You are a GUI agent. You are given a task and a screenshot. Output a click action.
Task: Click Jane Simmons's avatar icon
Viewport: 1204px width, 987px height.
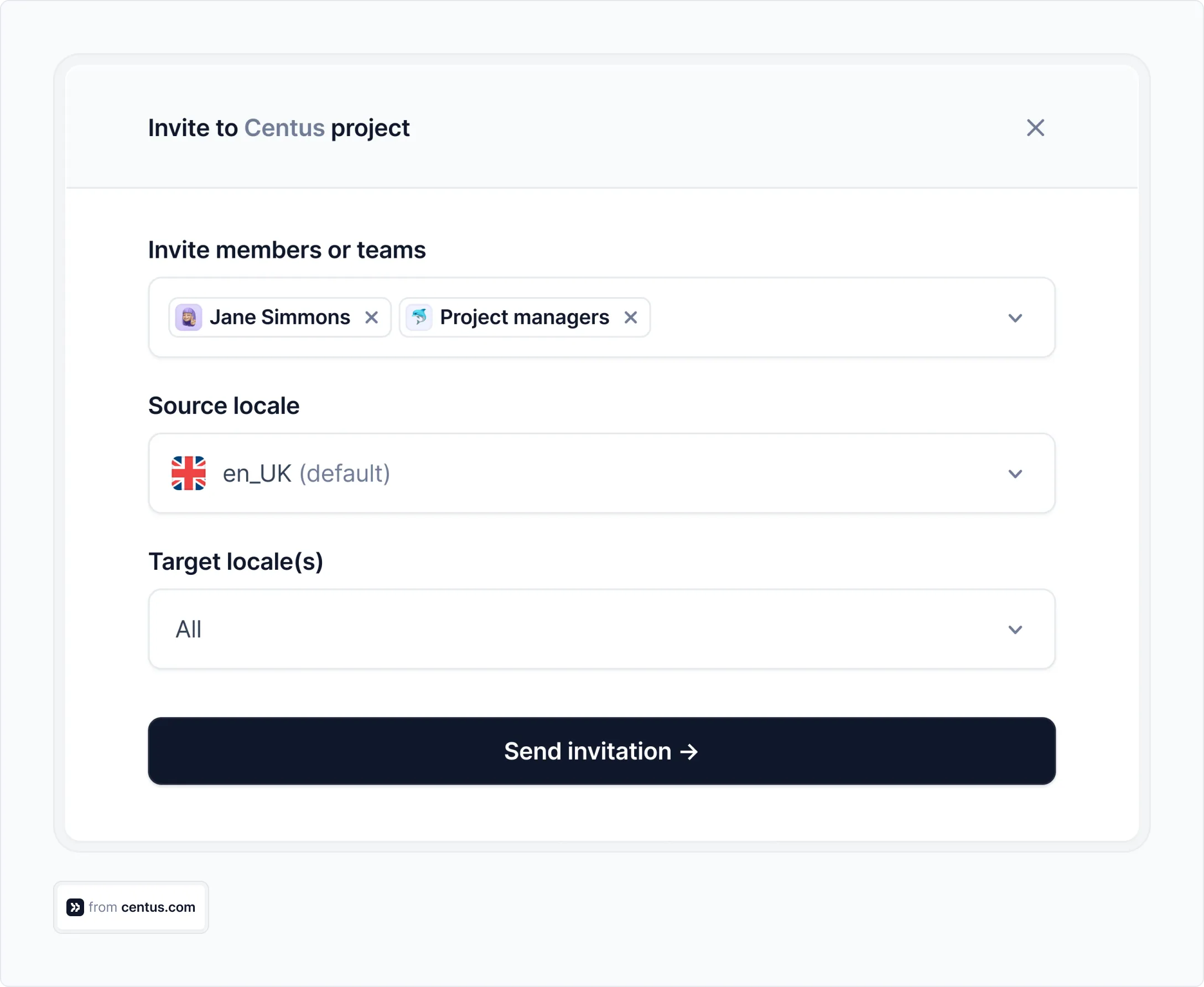pyautogui.click(x=190, y=317)
